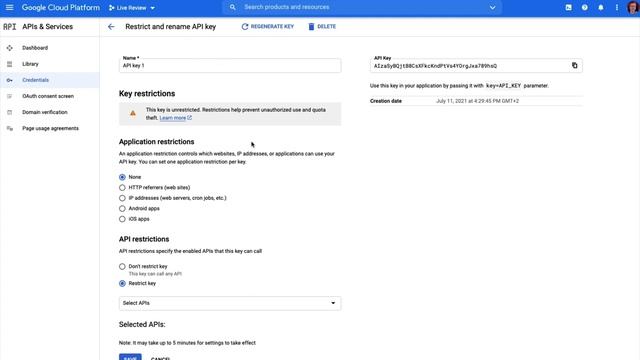Click the Google Cloud Platform logo
640x360 pixels.
point(60,7)
